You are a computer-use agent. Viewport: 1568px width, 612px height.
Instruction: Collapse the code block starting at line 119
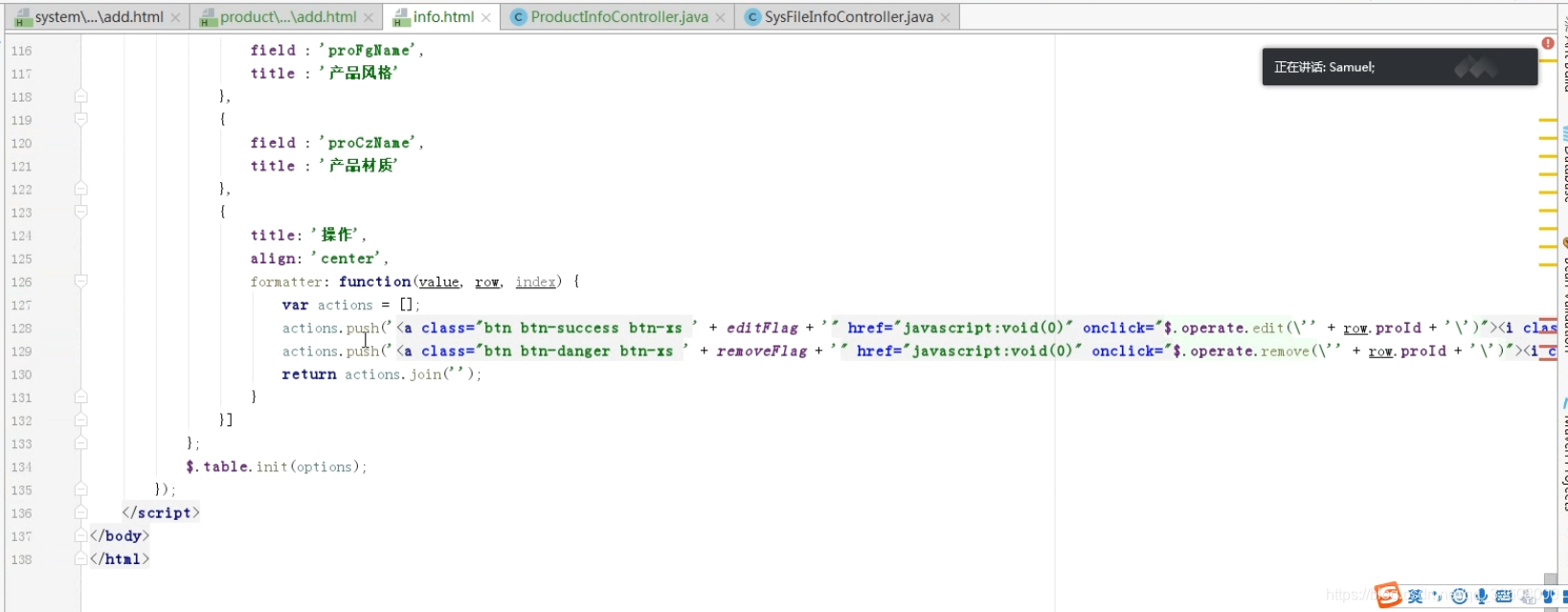(81, 119)
